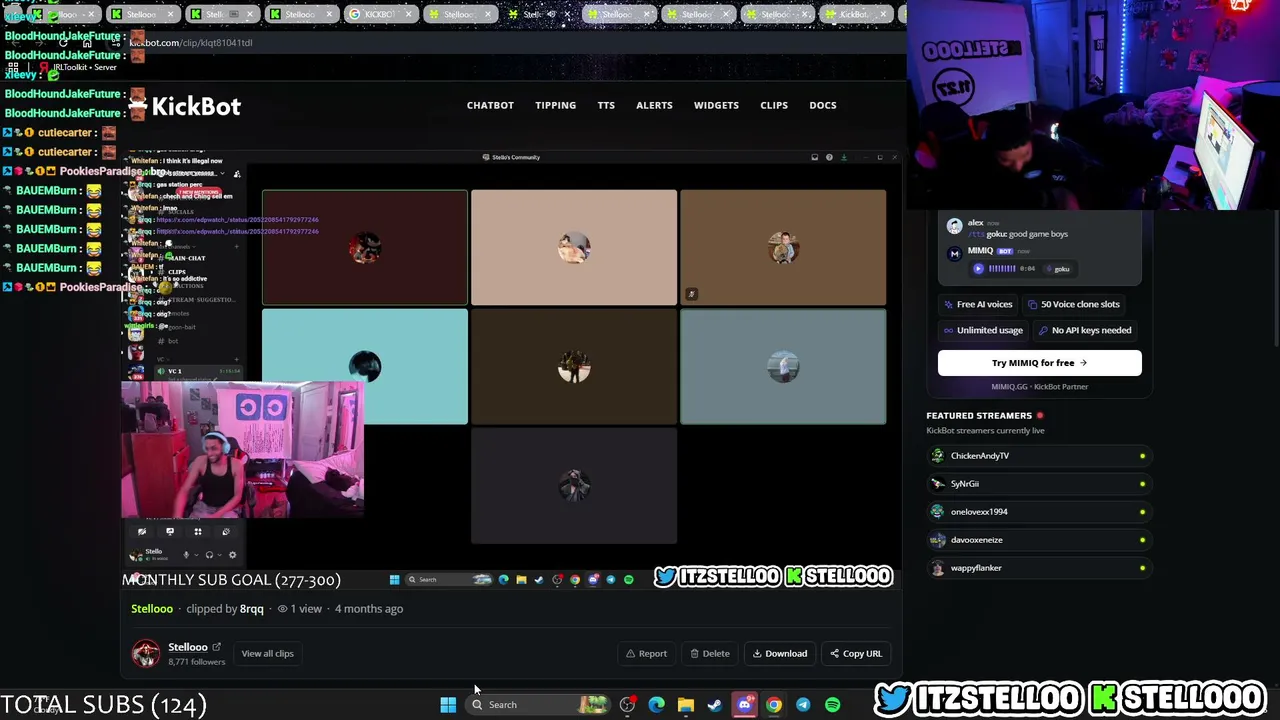Screen dimensions: 1280x720
Task: Click the 8,771 followers count
Action: click(x=197, y=662)
